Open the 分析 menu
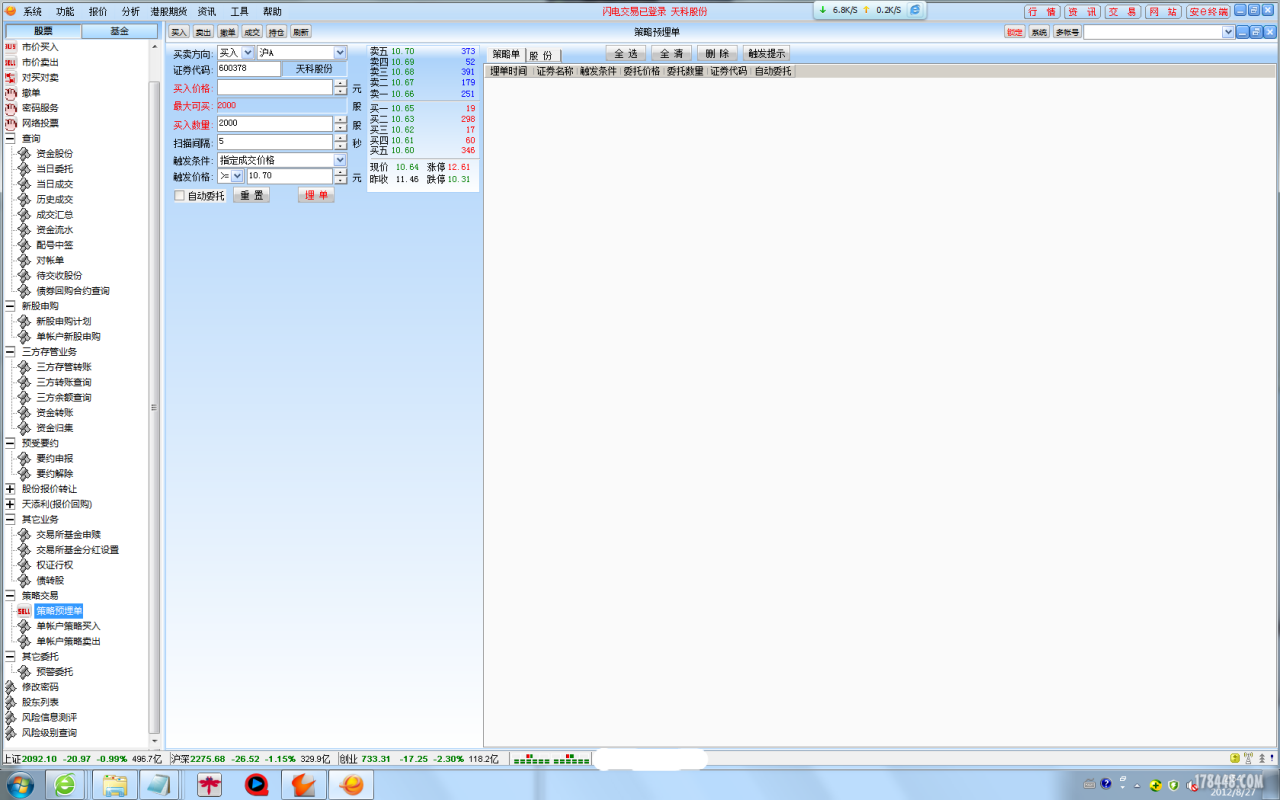 [x=130, y=11]
